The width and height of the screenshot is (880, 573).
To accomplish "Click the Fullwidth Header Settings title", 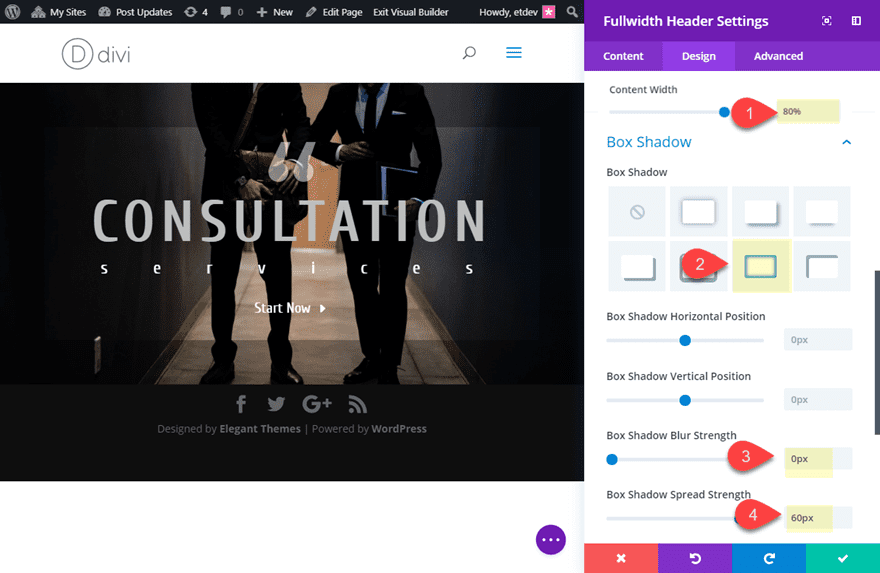I will point(685,21).
